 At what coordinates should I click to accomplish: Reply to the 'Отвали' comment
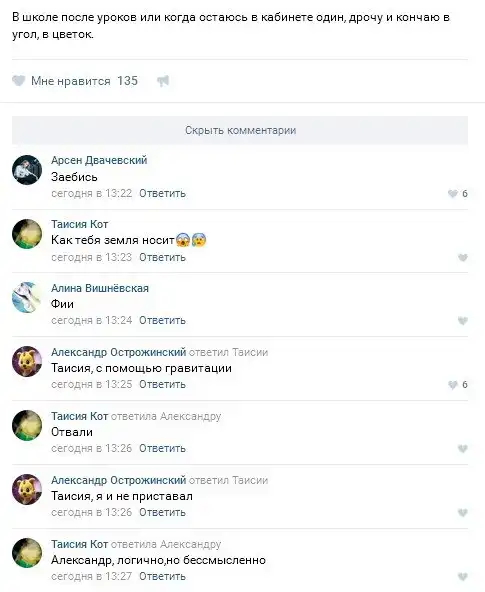162,448
